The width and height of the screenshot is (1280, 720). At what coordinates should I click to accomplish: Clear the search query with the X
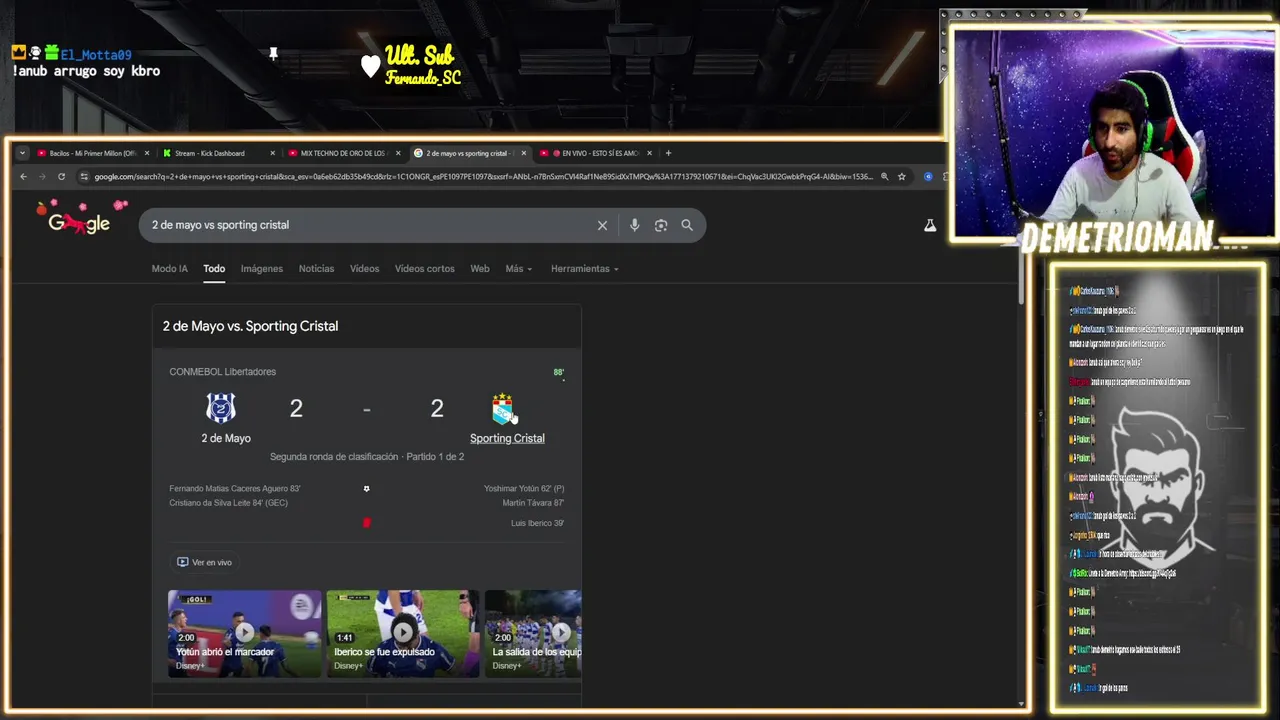[602, 225]
